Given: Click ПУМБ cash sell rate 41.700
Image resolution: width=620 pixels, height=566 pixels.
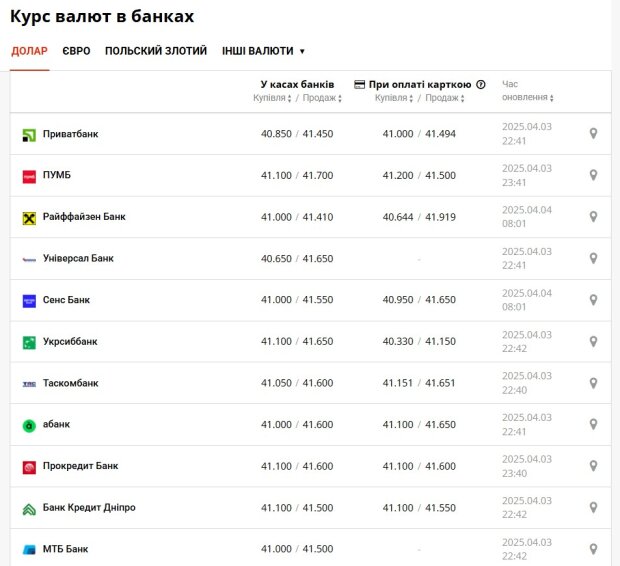Looking at the screenshot, I should [318, 175].
